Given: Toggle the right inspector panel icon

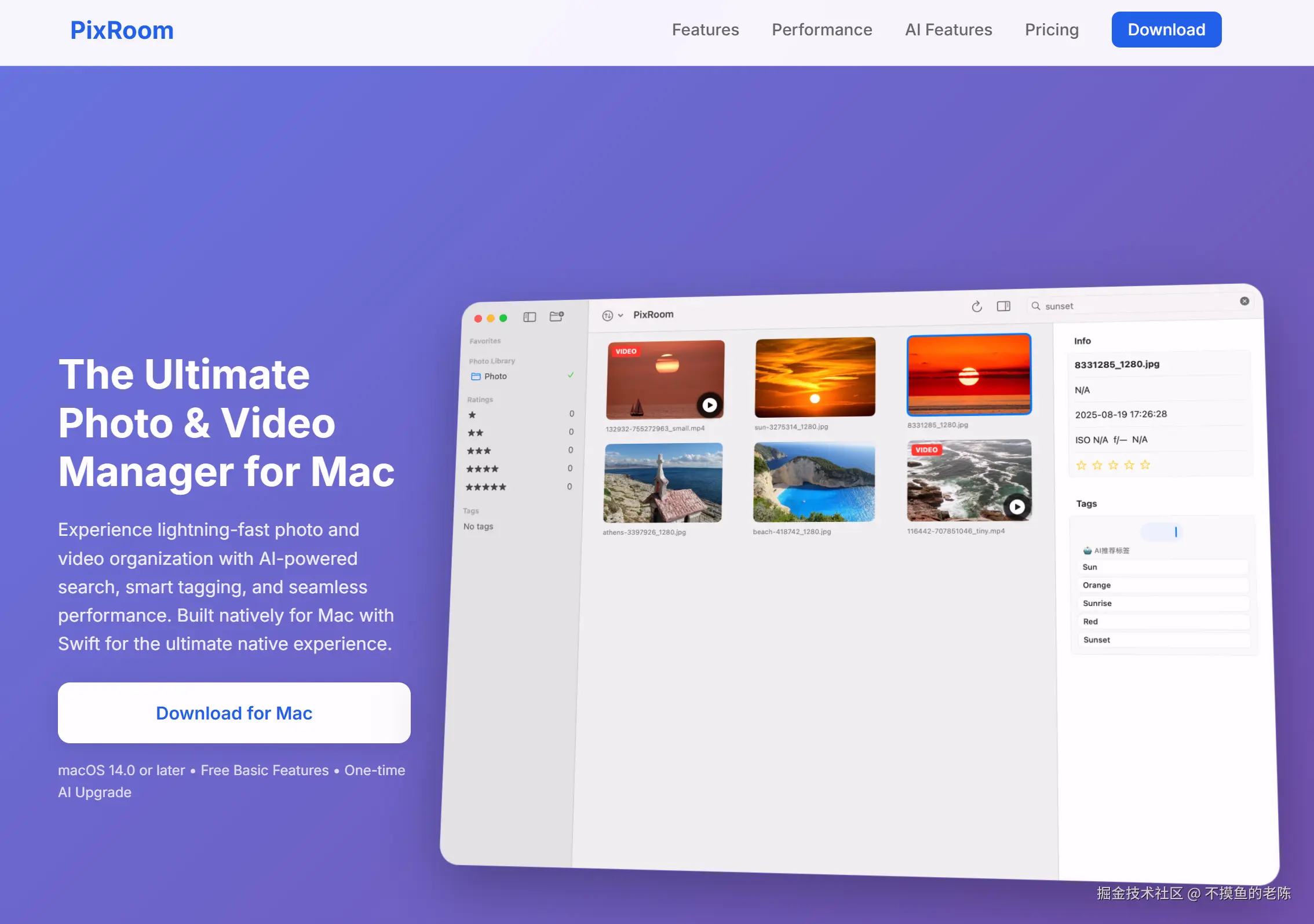Looking at the screenshot, I should tap(1003, 306).
